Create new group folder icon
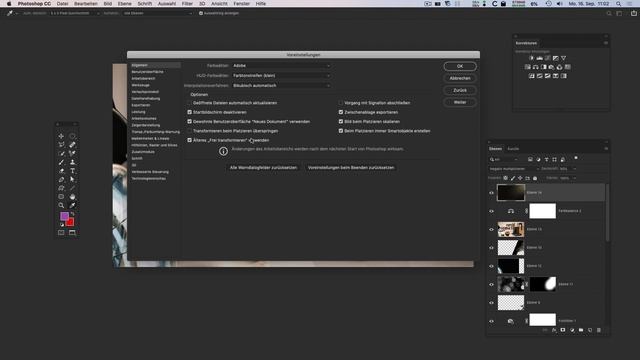 [581, 330]
